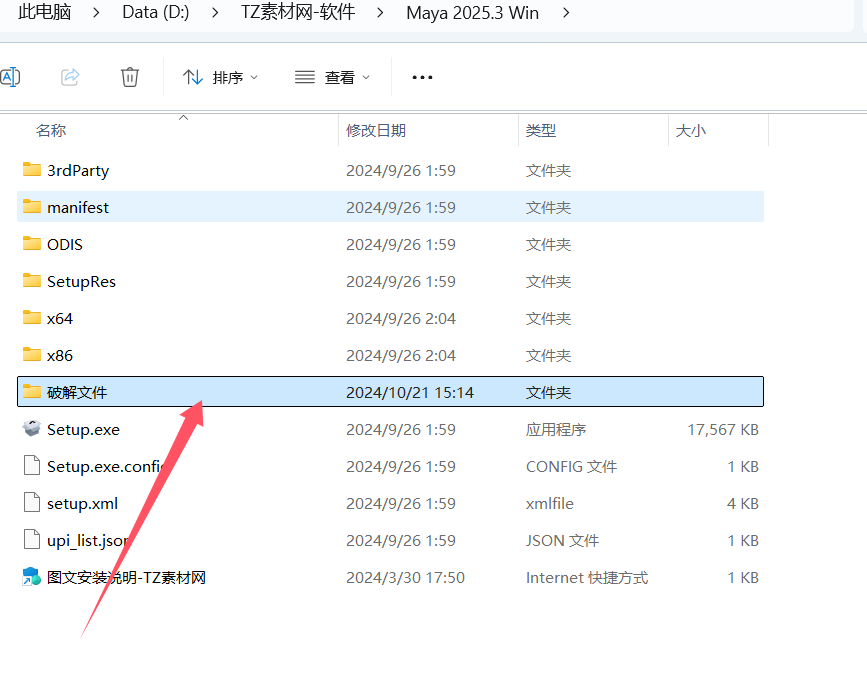This screenshot has height=678, width=867.
Task: Click 此电脑 in the address breadcrumb
Action: (x=44, y=12)
